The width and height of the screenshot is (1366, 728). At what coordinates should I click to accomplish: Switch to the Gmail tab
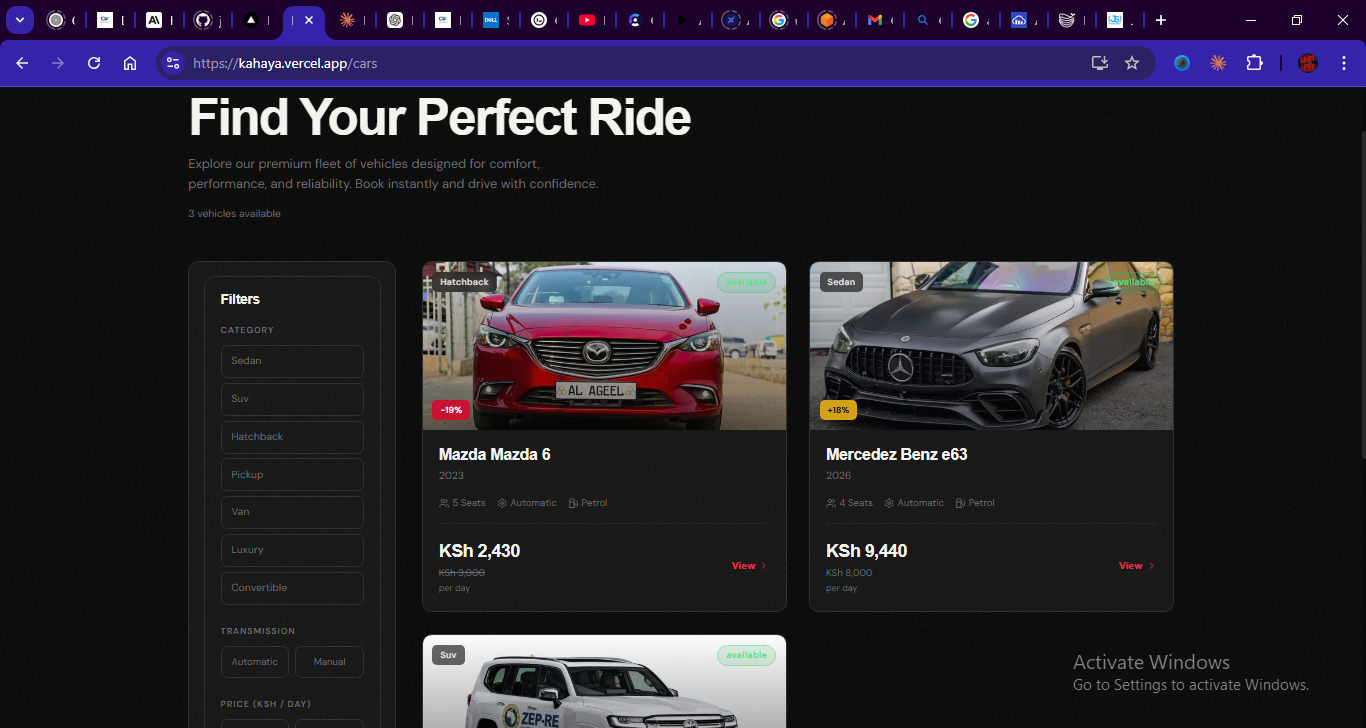875,20
